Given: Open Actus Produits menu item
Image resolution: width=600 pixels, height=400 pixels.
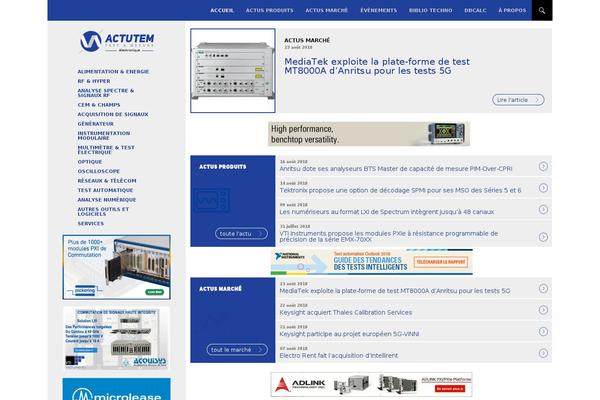Looking at the screenshot, I should pos(269,10).
